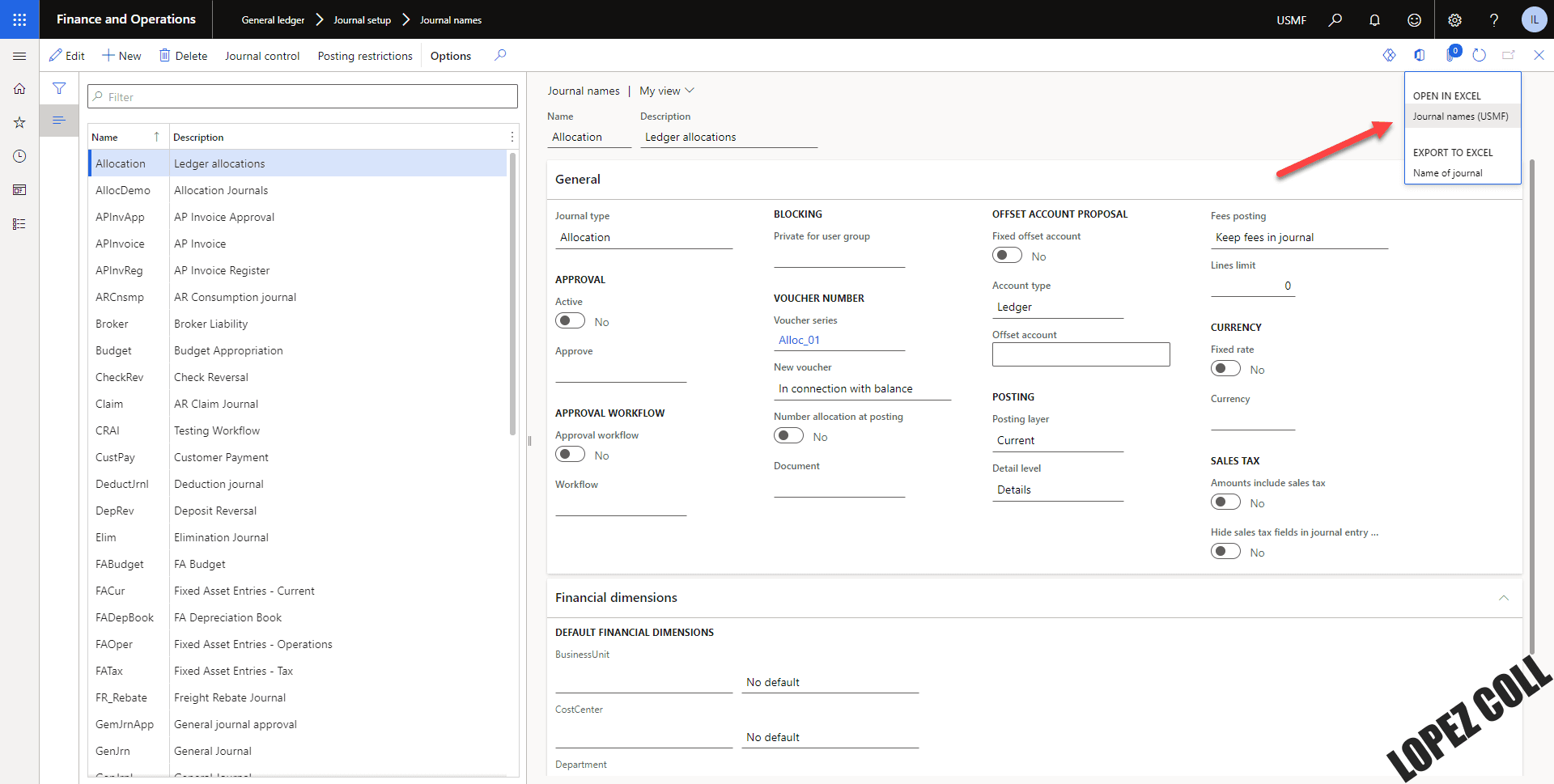This screenshot has height=784, width=1554.
Task: Select Journal names (USMF) under Open in Excel
Action: 1460,117
